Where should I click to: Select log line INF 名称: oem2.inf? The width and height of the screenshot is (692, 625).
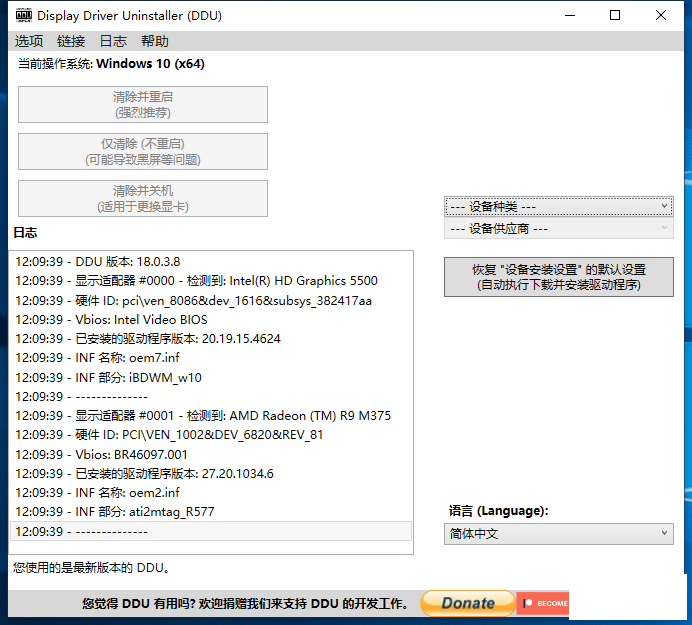(211, 493)
